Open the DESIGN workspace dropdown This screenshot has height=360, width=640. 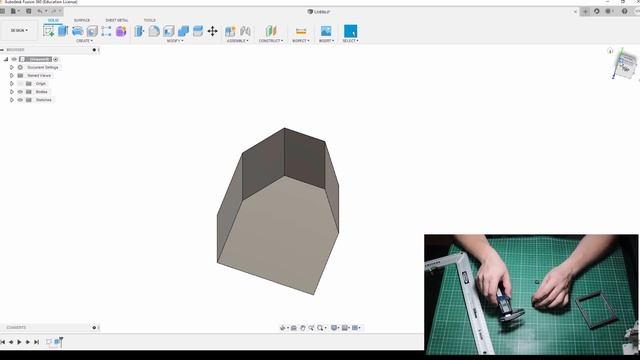point(19,31)
